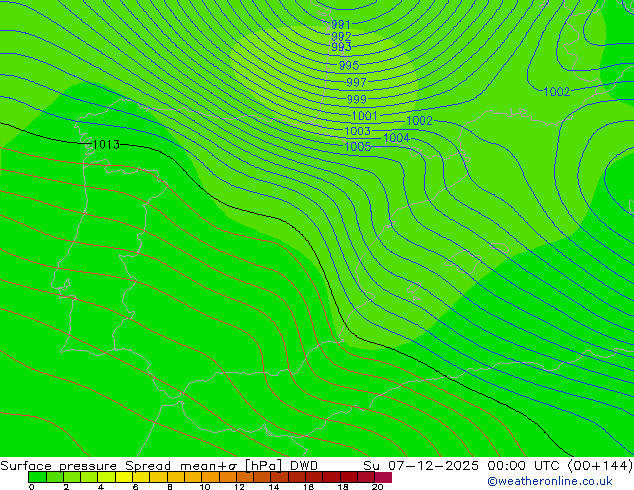Screen dimensions: 634x490
Task: Choose the orange swatch above label 10
Action: (210, 477)
